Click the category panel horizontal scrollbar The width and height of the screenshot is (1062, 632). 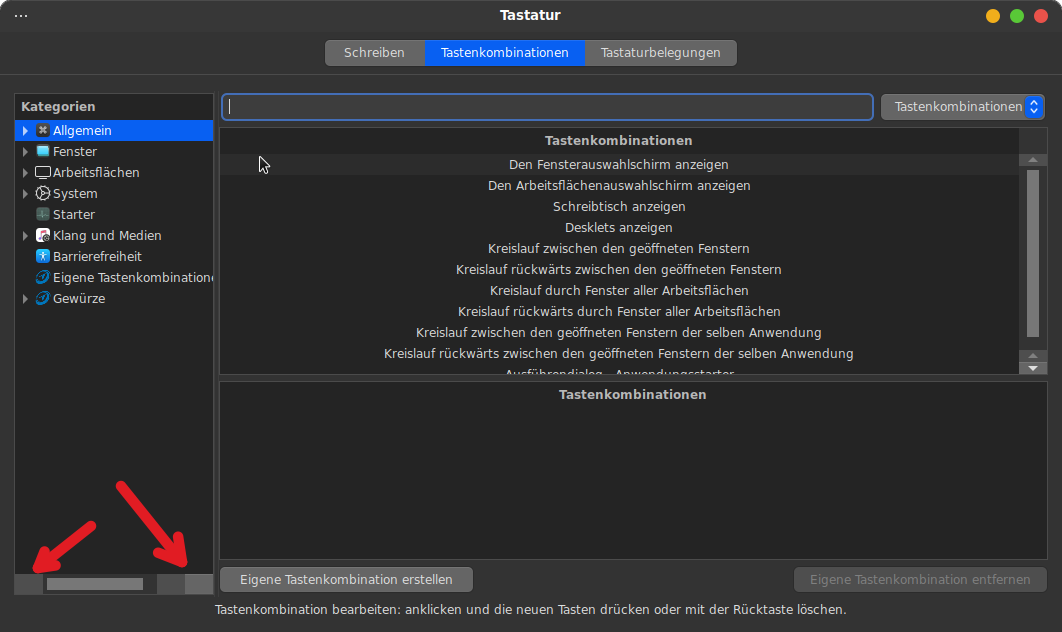pyautogui.click(x=95, y=584)
